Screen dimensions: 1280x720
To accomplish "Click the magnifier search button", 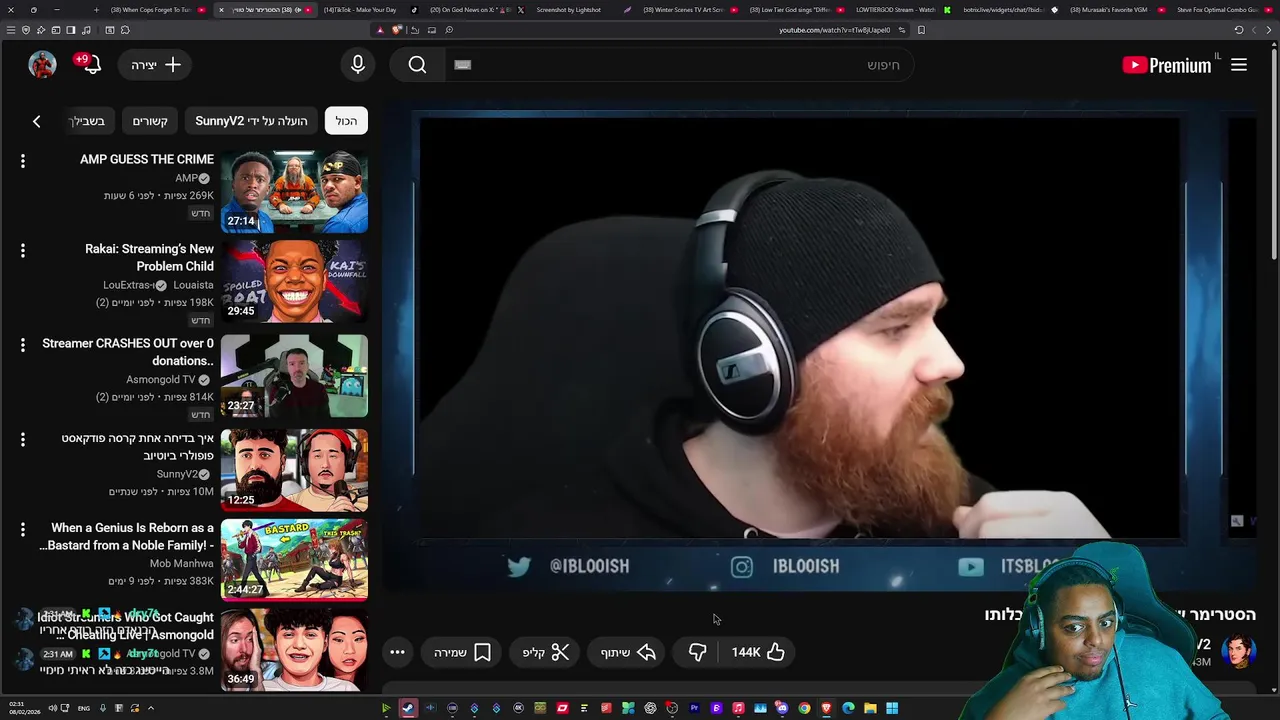I will pyautogui.click(x=417, y=65).
